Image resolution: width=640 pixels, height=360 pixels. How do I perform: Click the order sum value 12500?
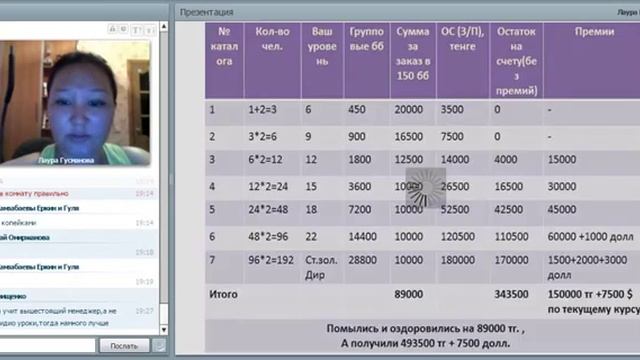point(409,159)
